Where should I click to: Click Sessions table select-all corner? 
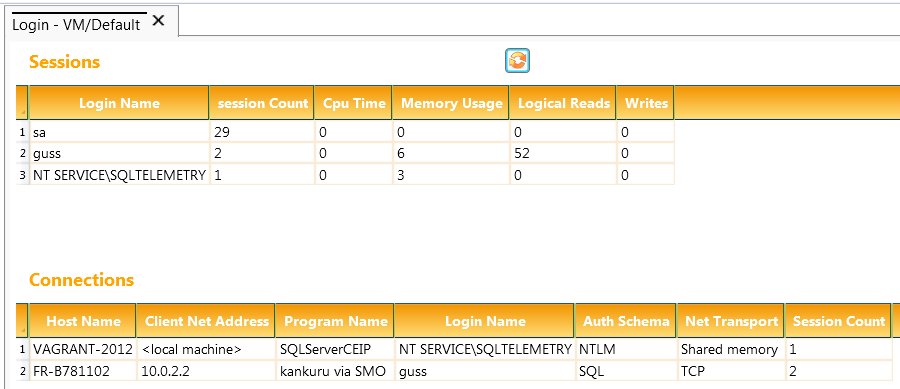(22, 103)
